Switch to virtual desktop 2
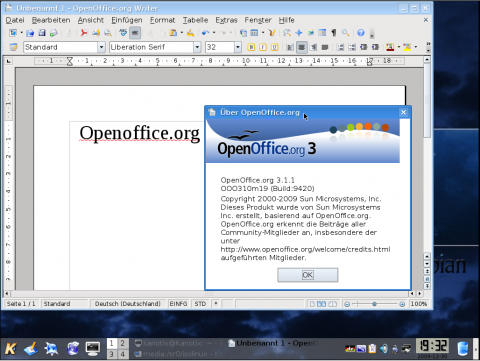This screenshot has height=361, width=480. point(123,343)
